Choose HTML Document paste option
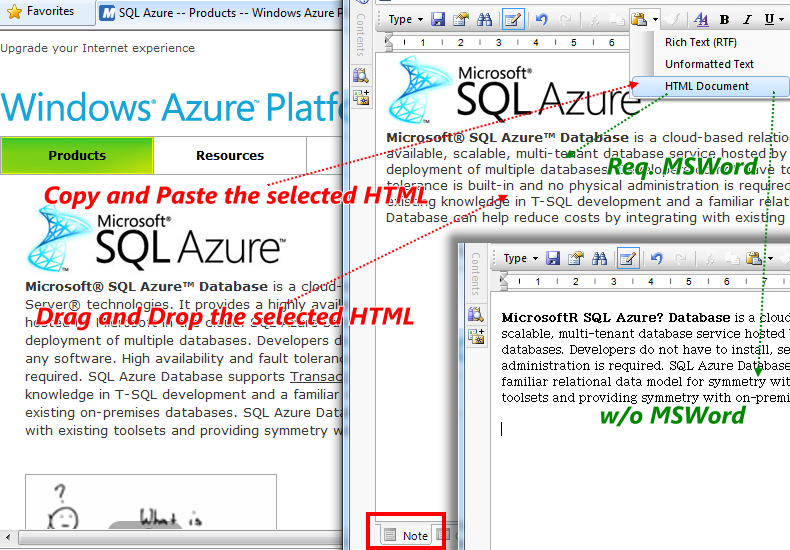 click(x=710, y=86)
